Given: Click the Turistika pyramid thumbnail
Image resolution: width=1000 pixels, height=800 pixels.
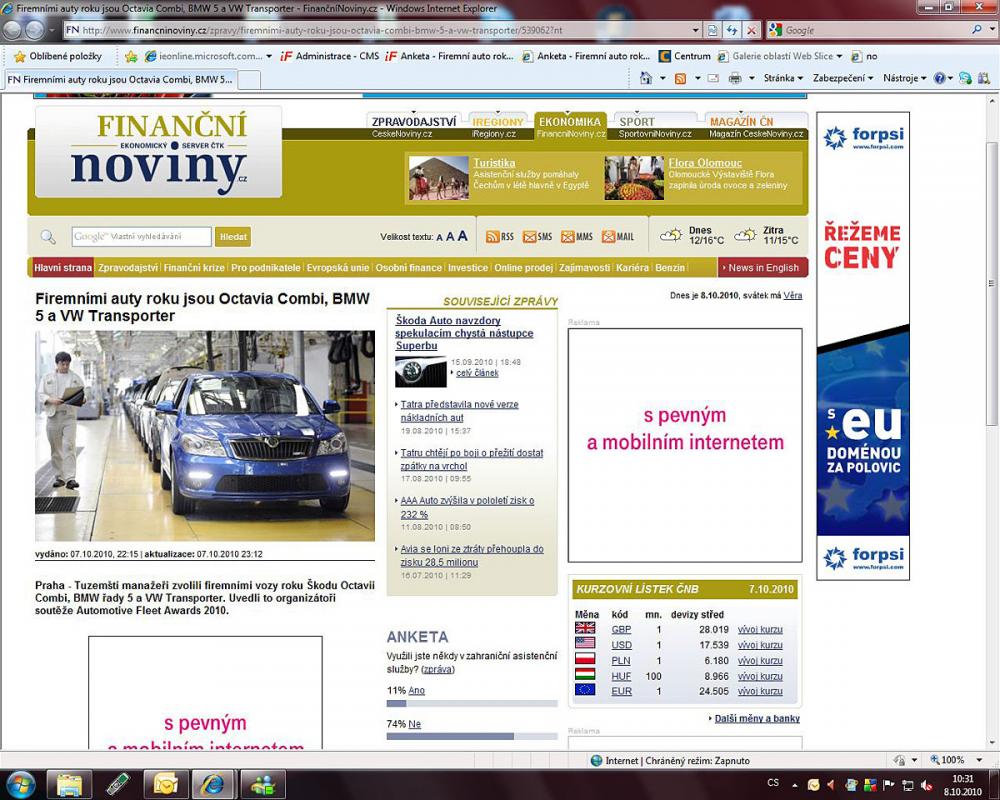Looking at the screenshot, I should click(x=438, y=178).
